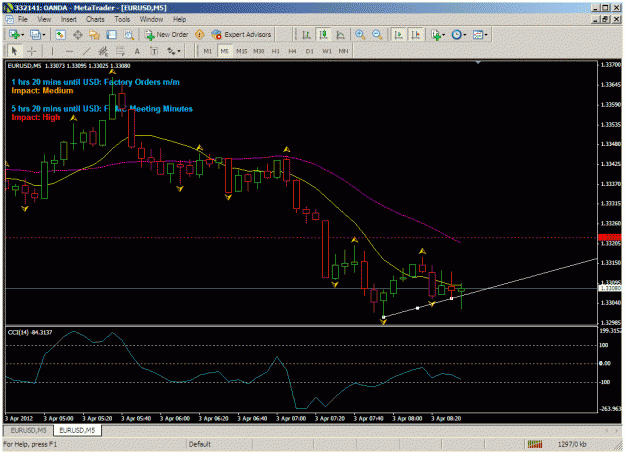Open the Tools menu
625x452 pixels.
tap(122, 19)
